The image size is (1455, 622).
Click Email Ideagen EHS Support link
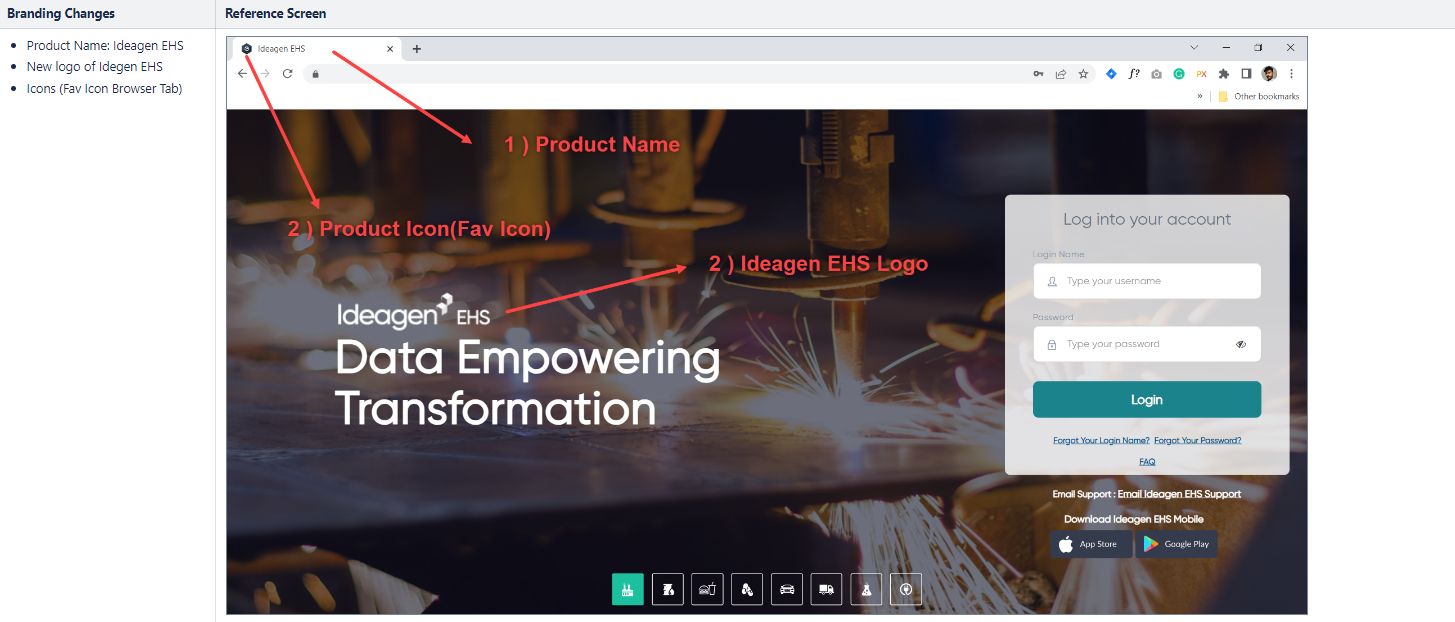1179,494
